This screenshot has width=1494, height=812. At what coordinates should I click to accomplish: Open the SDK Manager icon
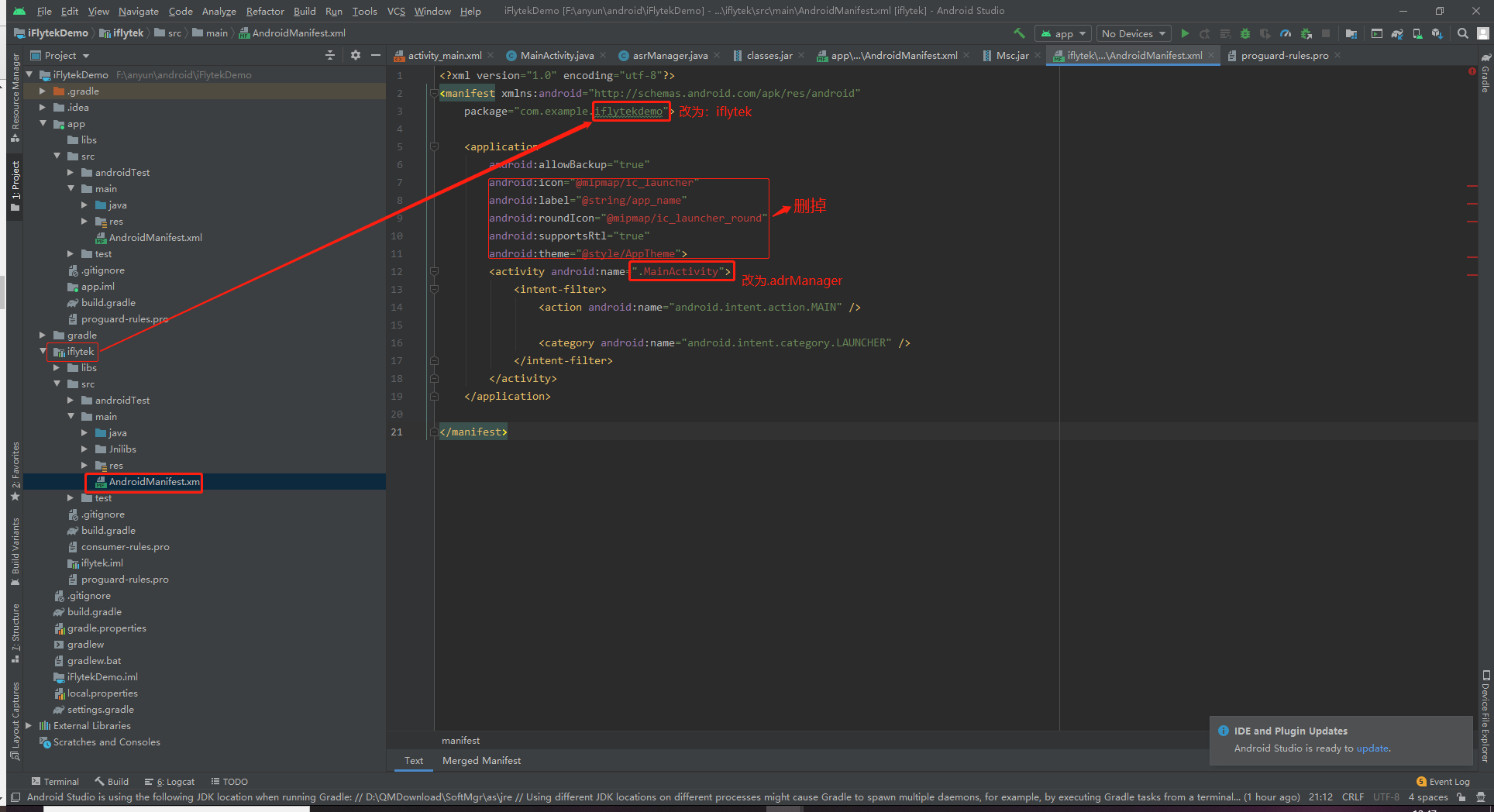[1437, 33]
